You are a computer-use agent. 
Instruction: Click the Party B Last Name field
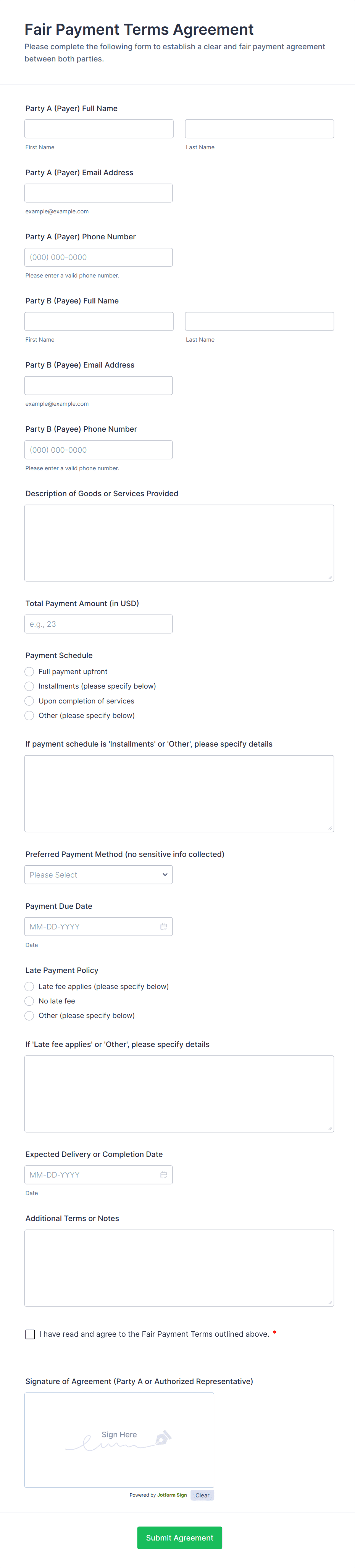[260, 321]
